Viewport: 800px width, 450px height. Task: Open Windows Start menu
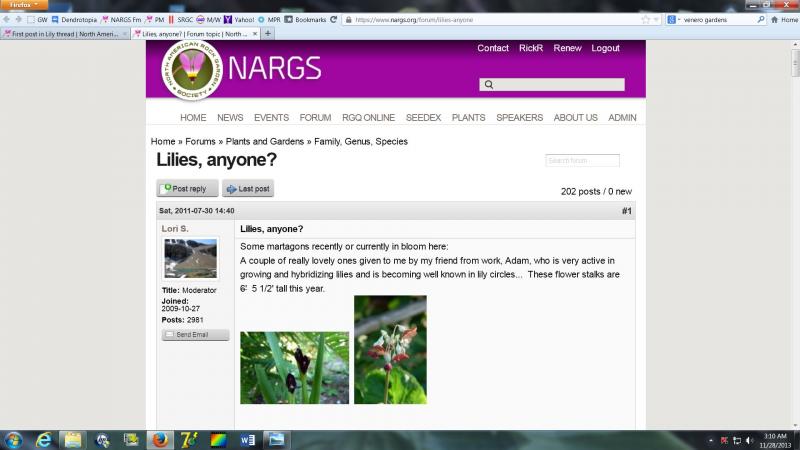(x=14, y=439)
